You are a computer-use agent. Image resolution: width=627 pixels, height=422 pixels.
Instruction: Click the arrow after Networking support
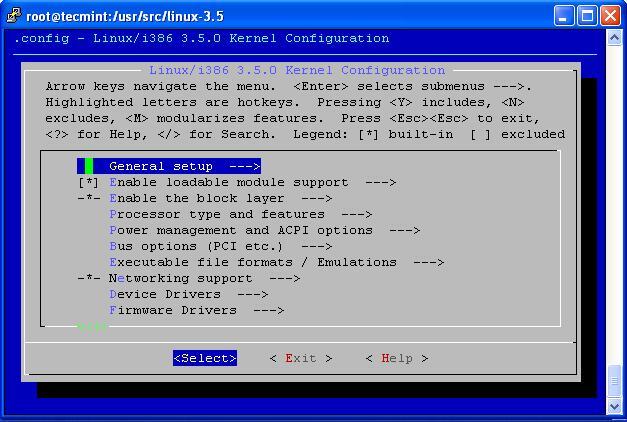[x=285, y=279]
